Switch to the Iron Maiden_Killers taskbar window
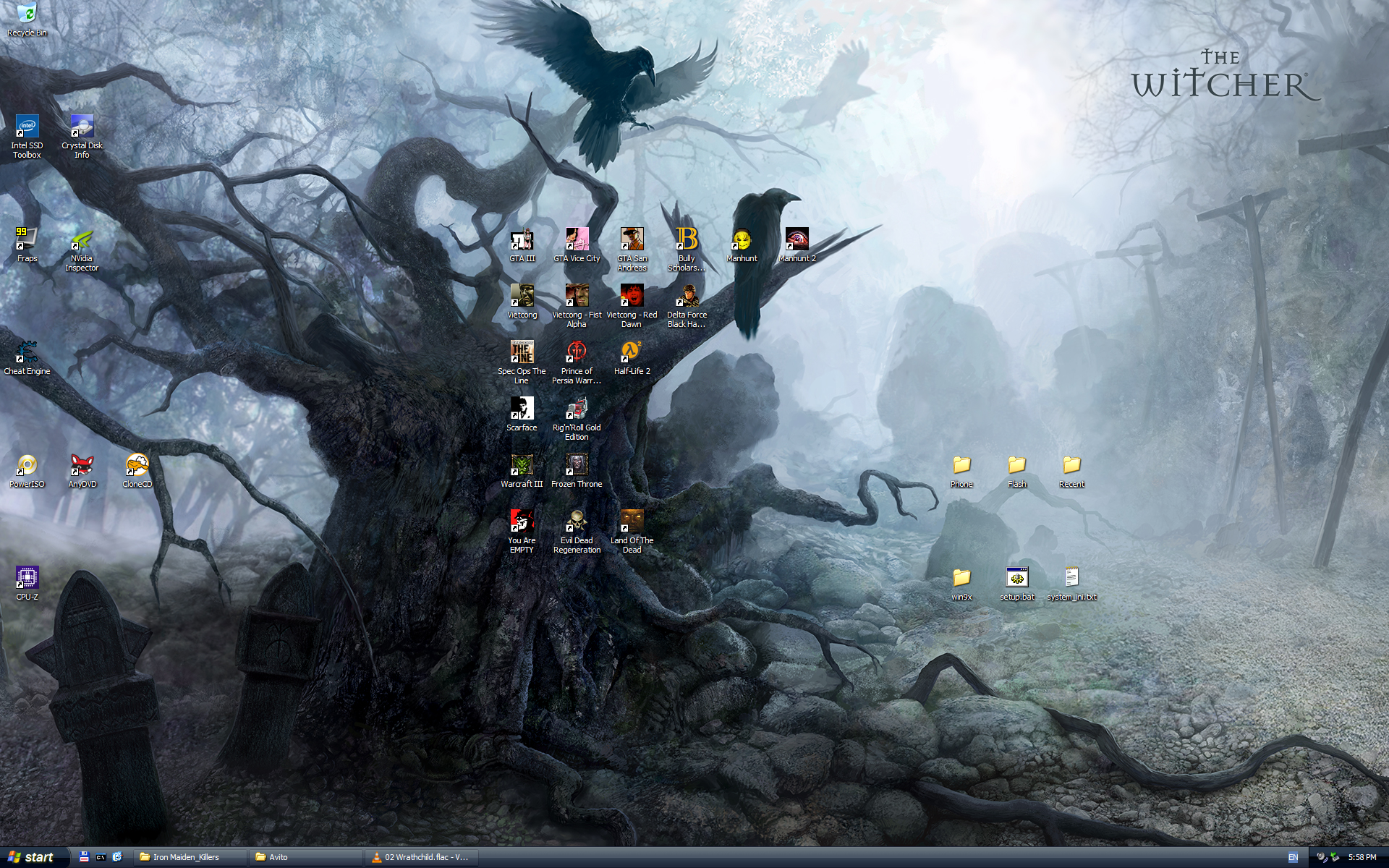Screen dimensions: 1389x868 pos(190,857)
